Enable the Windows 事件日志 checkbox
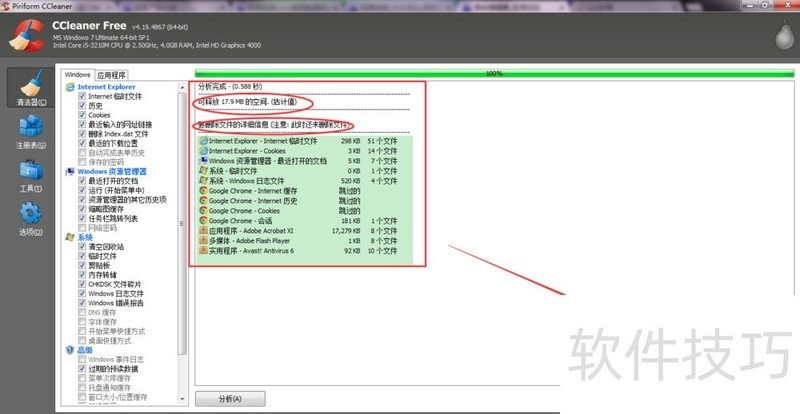This screenshot has width=800, height=414. point(82,359)
